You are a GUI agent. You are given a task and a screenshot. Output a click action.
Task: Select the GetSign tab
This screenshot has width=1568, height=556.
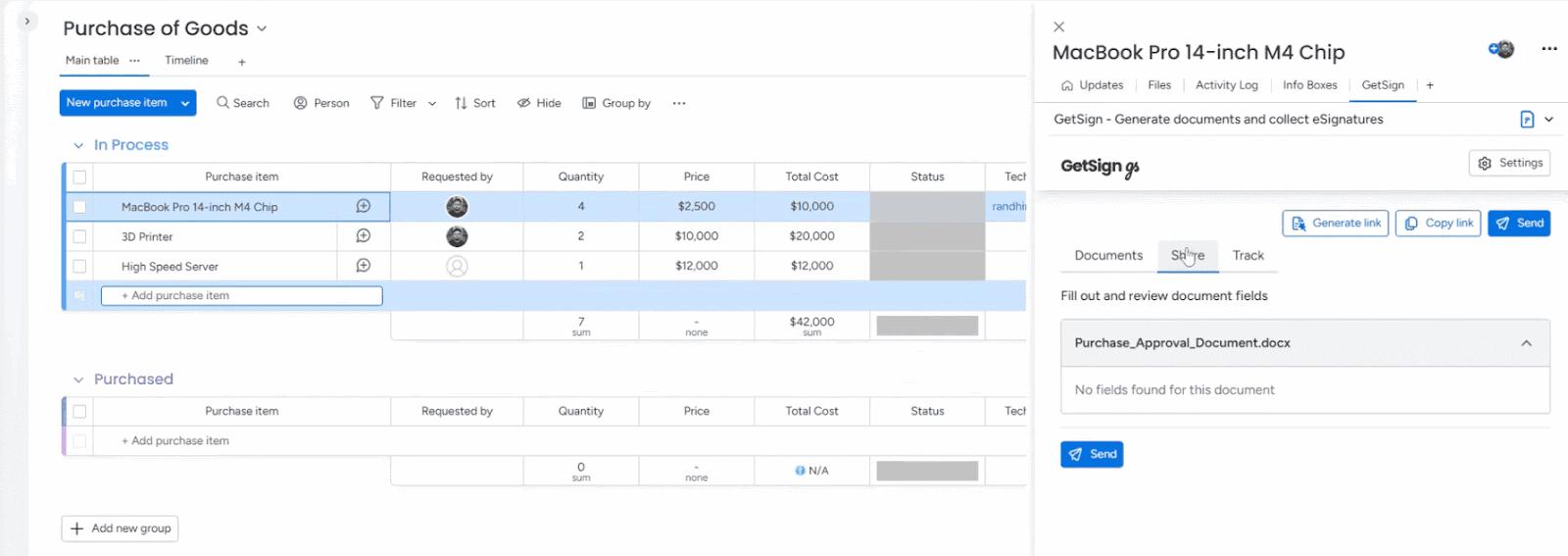[1383, 85]
